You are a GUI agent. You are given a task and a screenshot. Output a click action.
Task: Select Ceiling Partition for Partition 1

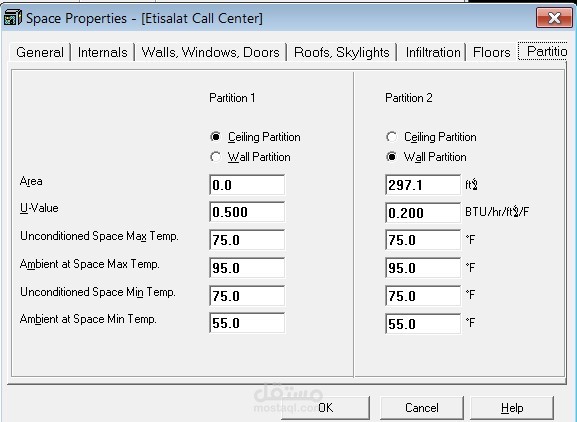[x=216, y=137]
